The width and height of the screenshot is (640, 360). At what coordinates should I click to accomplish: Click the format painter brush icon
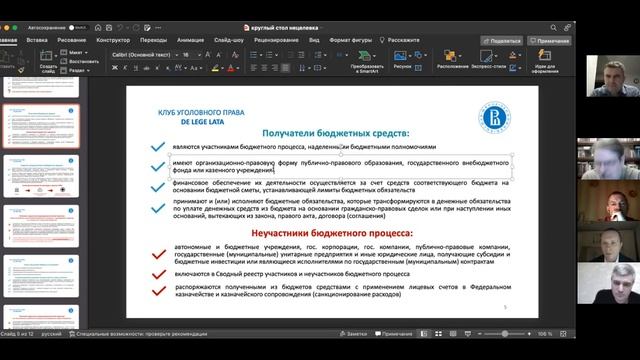(x=21, y=70)
